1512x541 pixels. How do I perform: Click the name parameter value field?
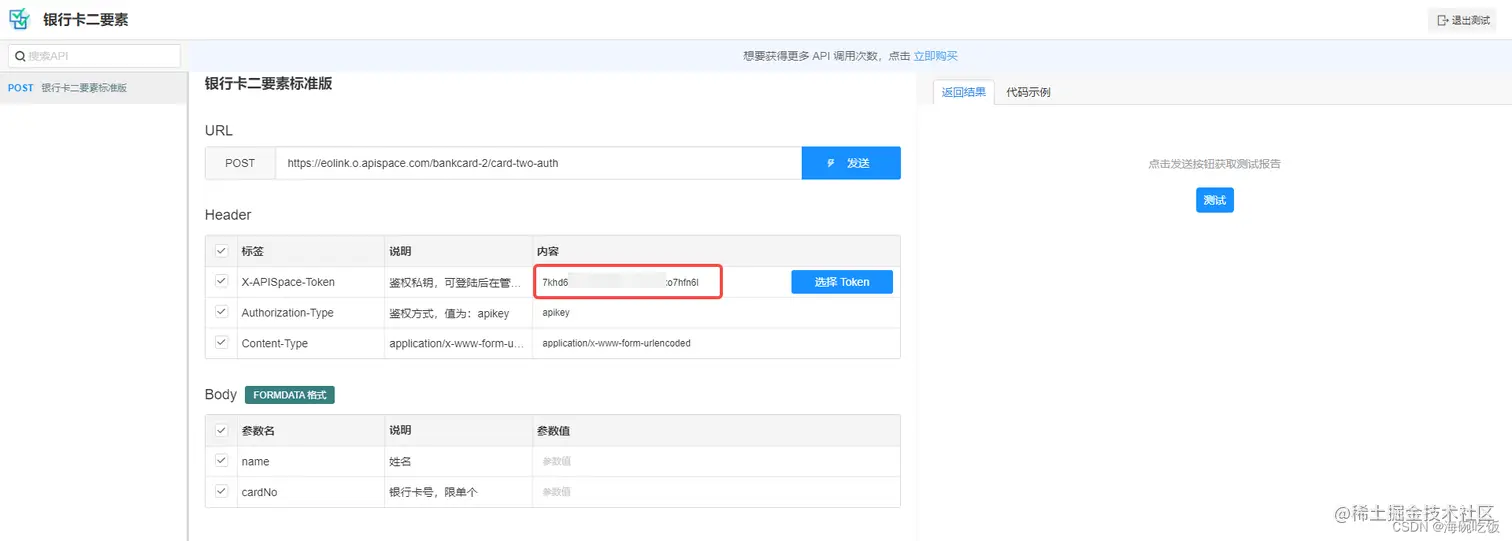point(715,461)
